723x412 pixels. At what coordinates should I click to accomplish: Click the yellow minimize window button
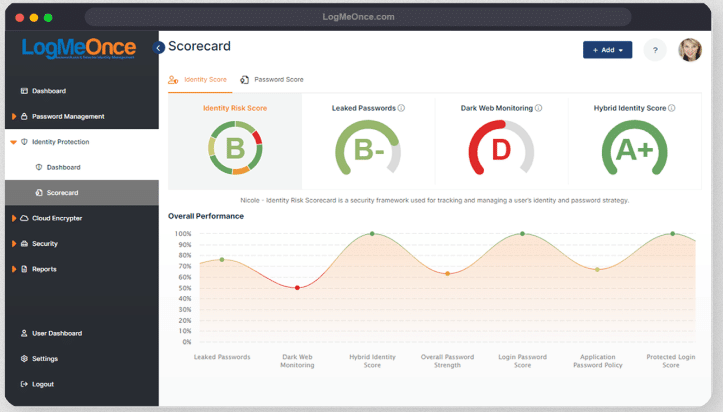click(34, 18)
